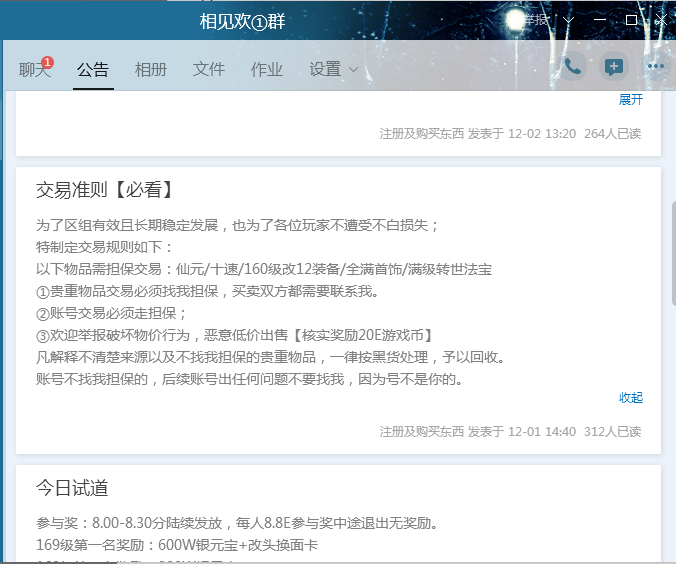Open the 作业 homework tab

[x=267, y=69]
